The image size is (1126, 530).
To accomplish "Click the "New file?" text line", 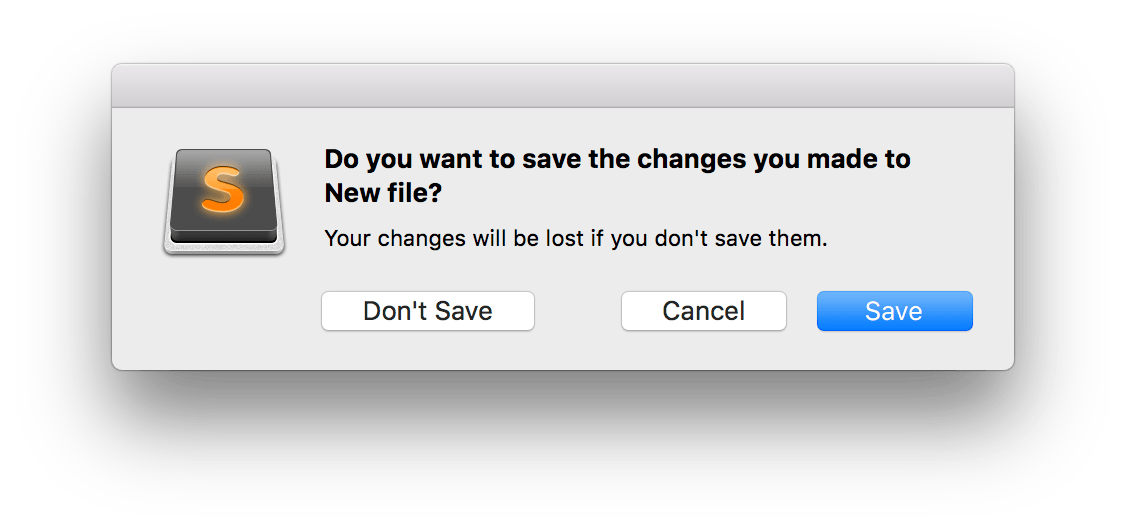I will pos(383,194).
